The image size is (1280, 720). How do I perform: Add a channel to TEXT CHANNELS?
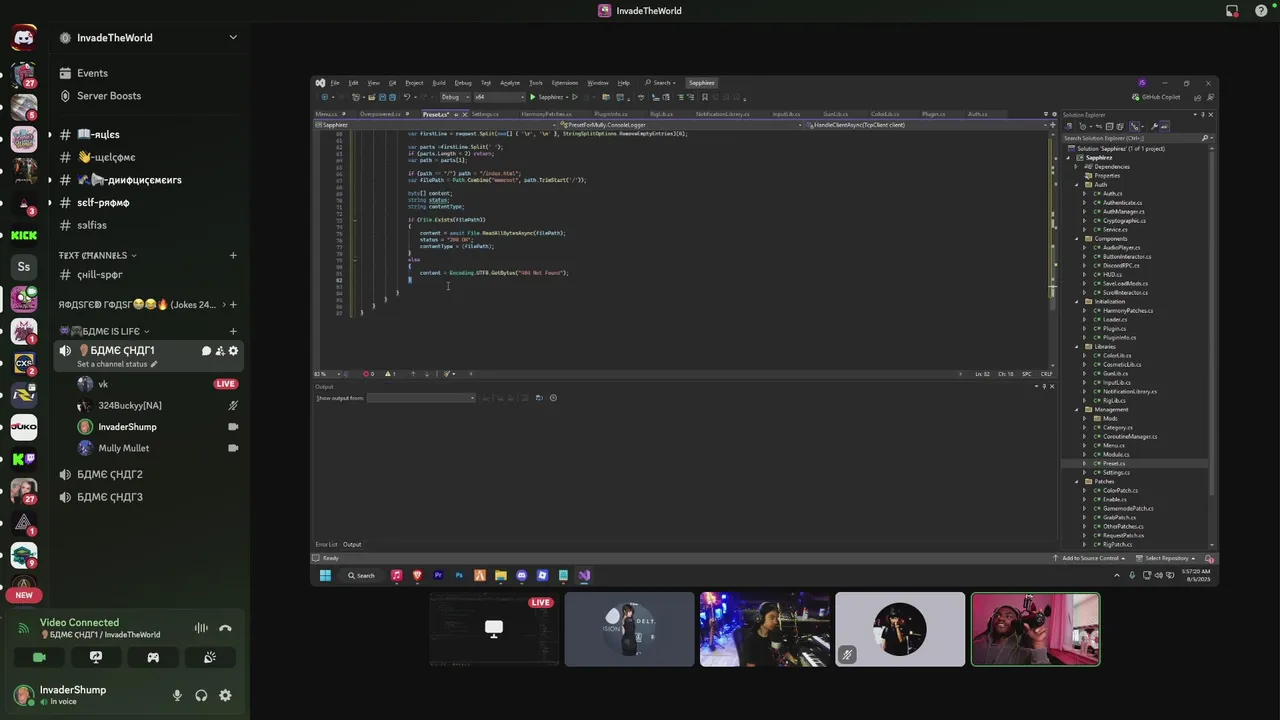(233, 255)
